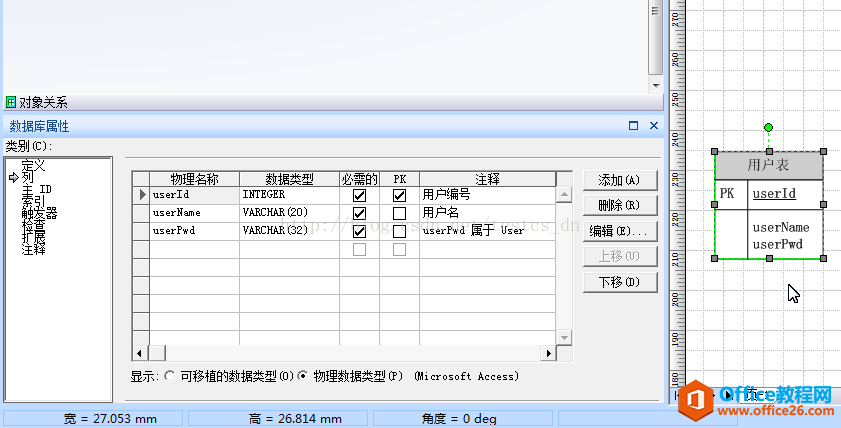Click the green rotation handle

(x=769, y=128)
